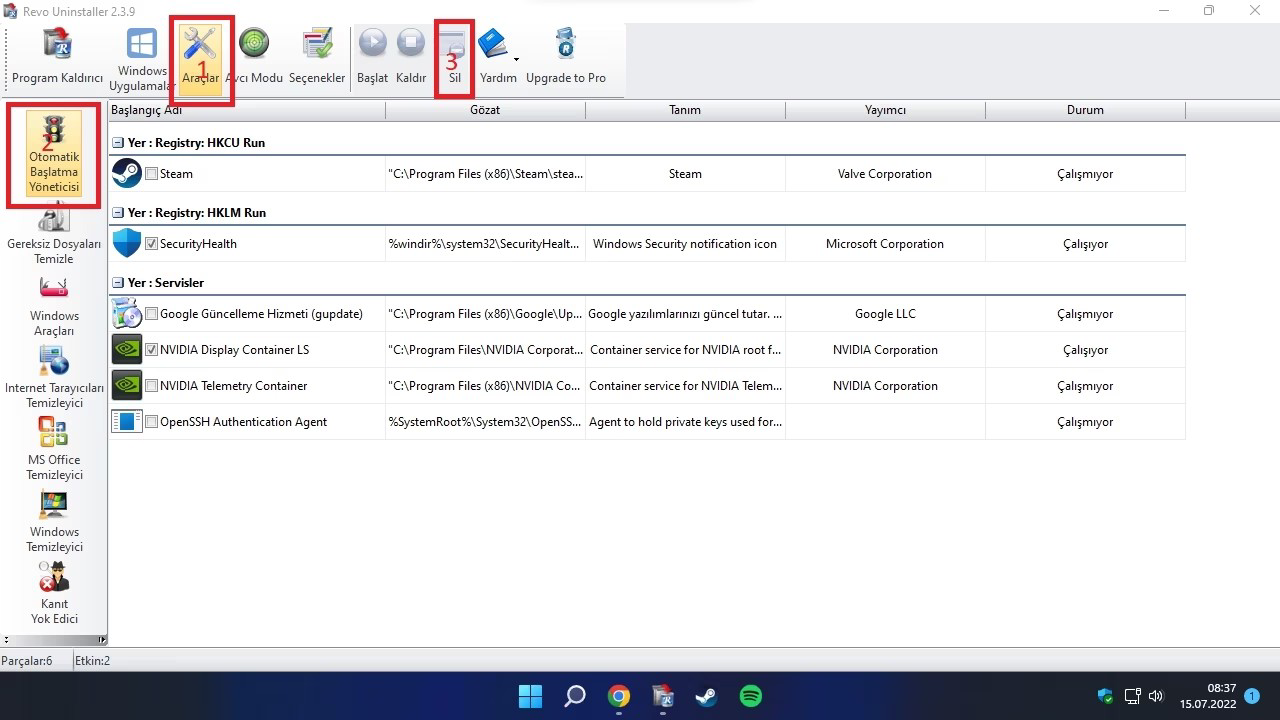Viewport: 1280px width, 720px height.
Task: Open Internet Tarayıcıları Temizleyici
Action: tap(54, 377)
